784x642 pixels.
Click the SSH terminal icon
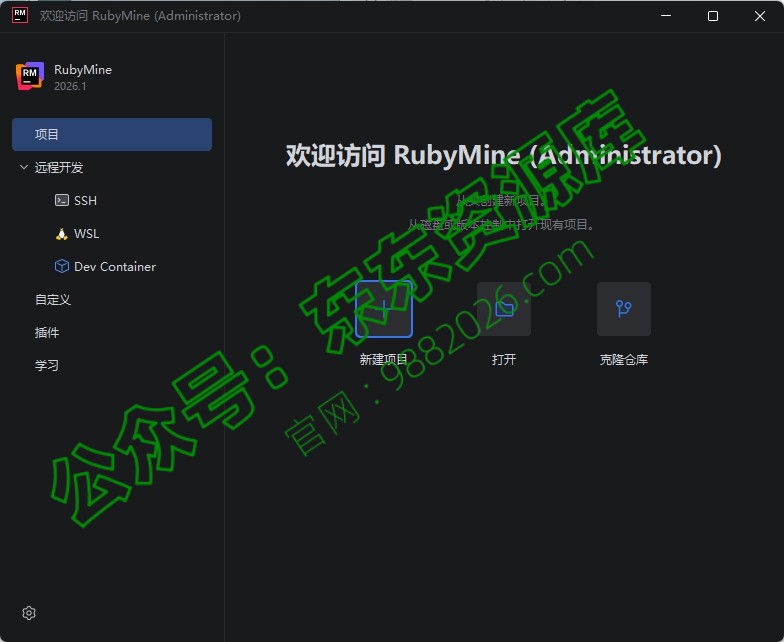point(62,200)
